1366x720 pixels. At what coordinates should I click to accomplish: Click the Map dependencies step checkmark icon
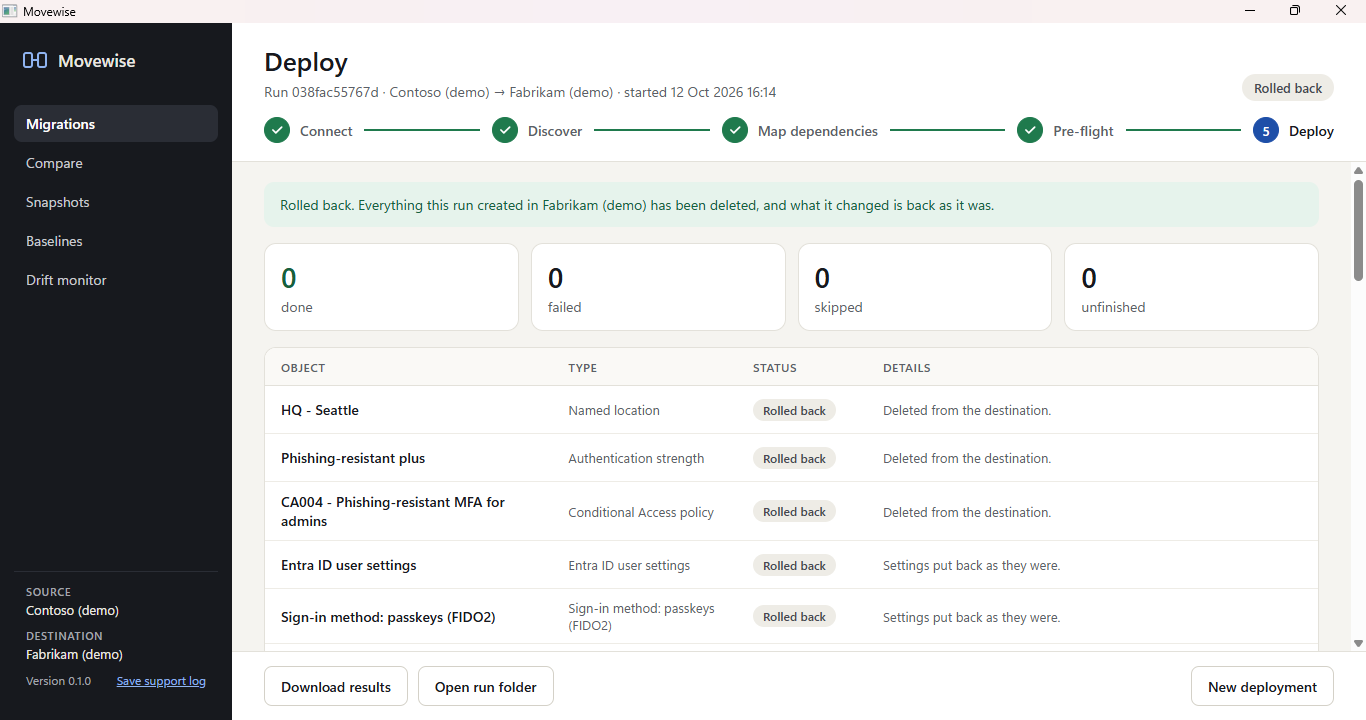(x=735, y=131)
